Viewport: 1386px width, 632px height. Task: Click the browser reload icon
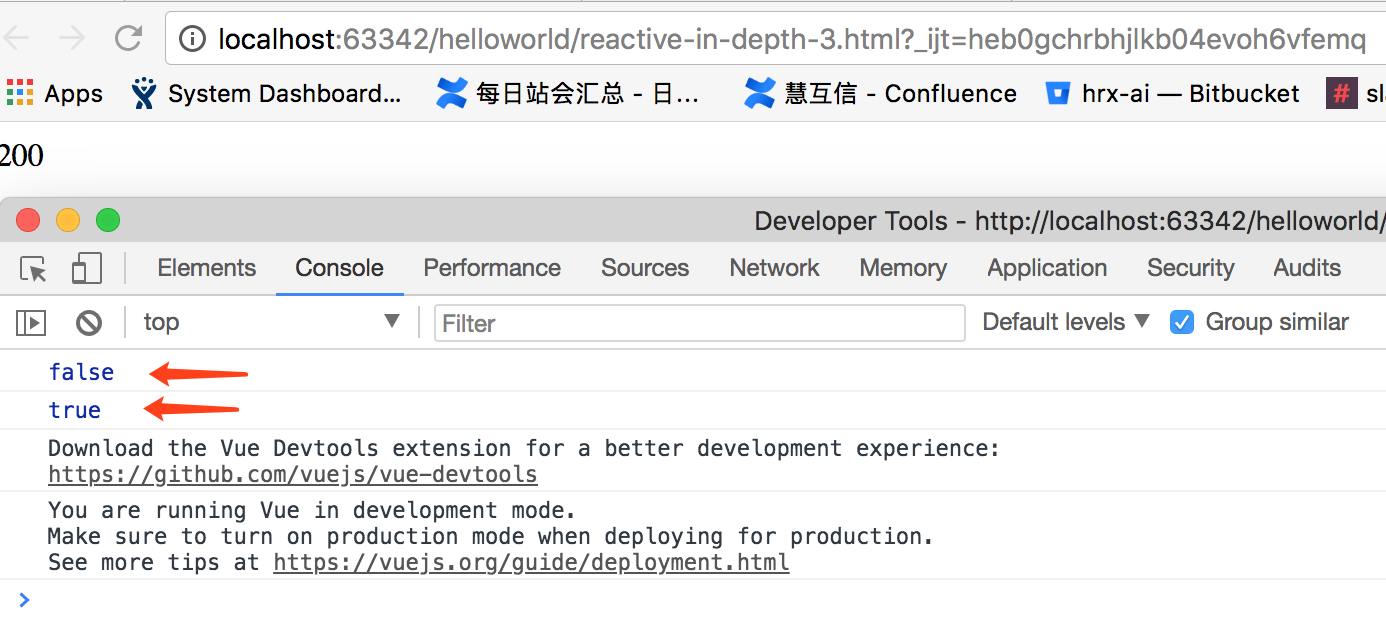point(128,39)
